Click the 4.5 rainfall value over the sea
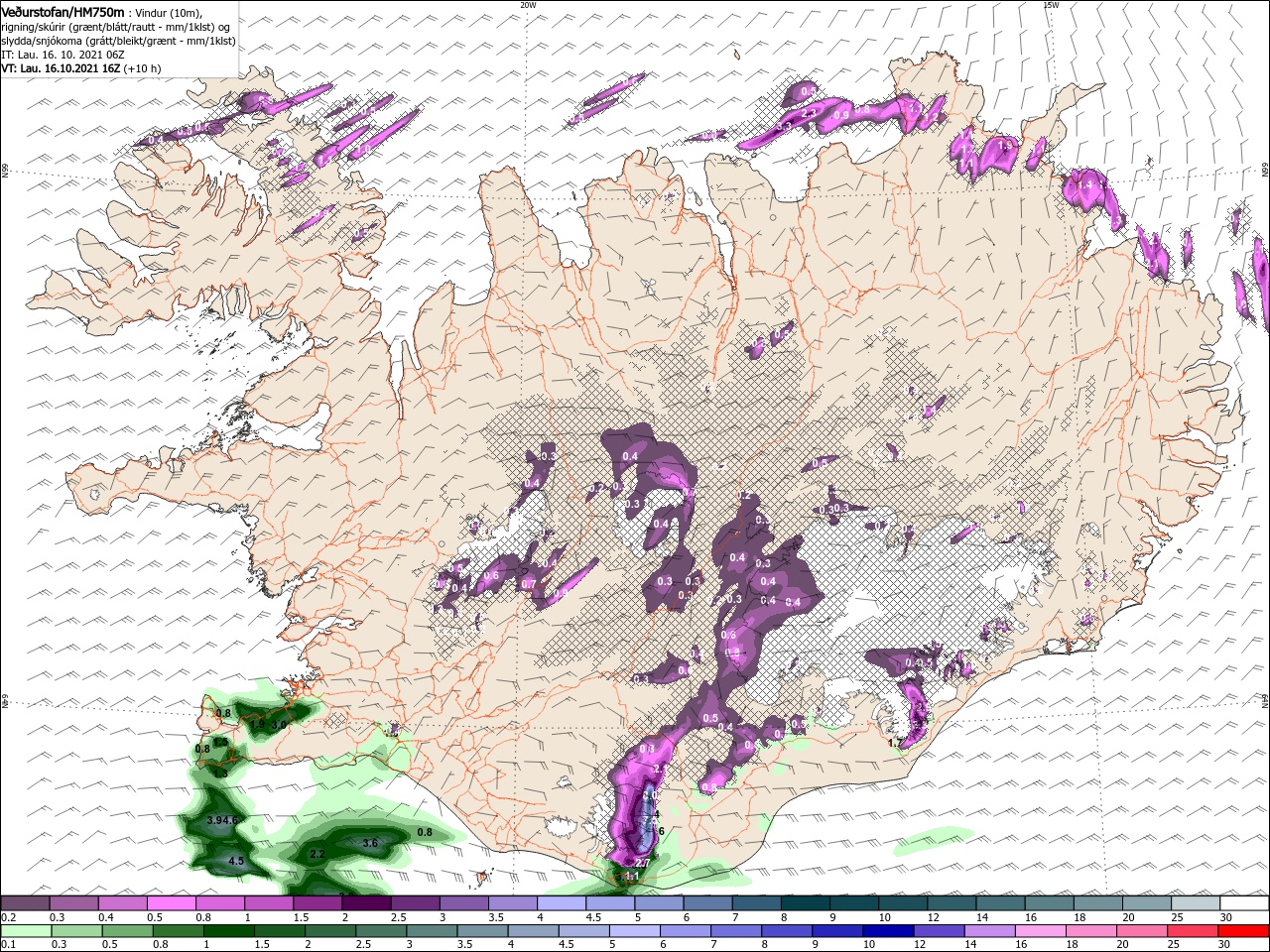Viewport: 1270px width, 952px height. coord(236,861)
